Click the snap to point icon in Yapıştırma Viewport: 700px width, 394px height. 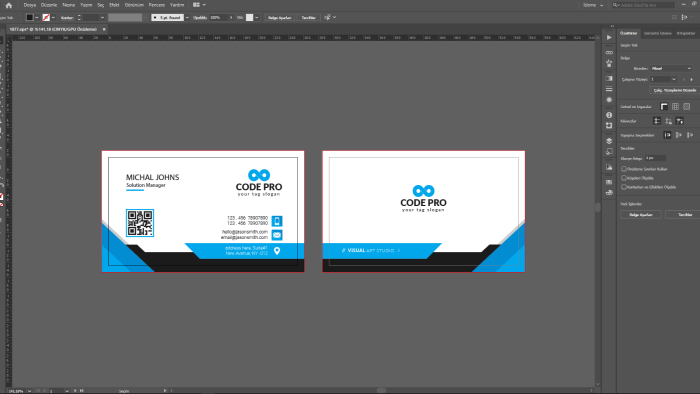coord(667,135)
